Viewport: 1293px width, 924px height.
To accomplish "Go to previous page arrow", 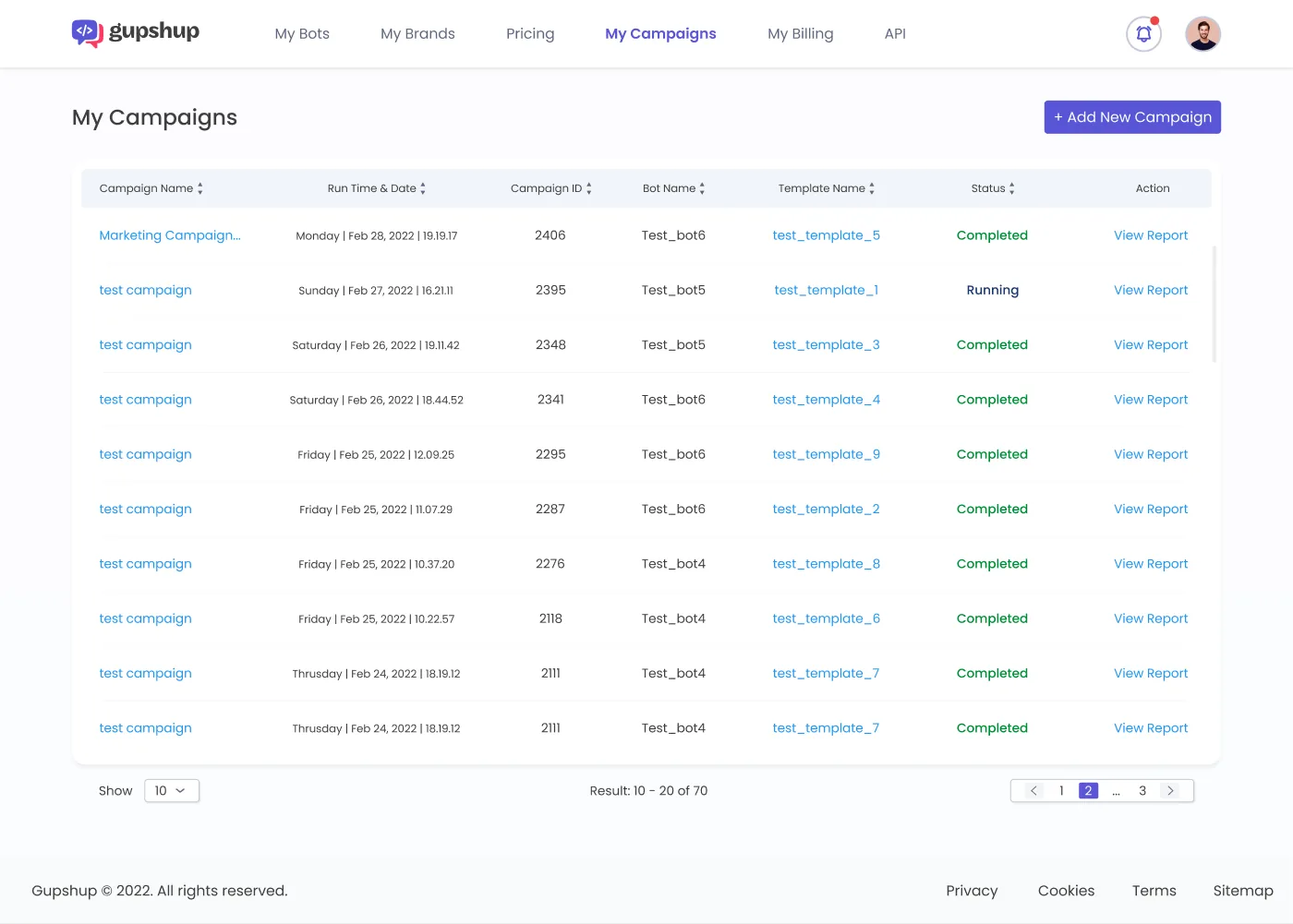I will click(x=1033, y=791).
